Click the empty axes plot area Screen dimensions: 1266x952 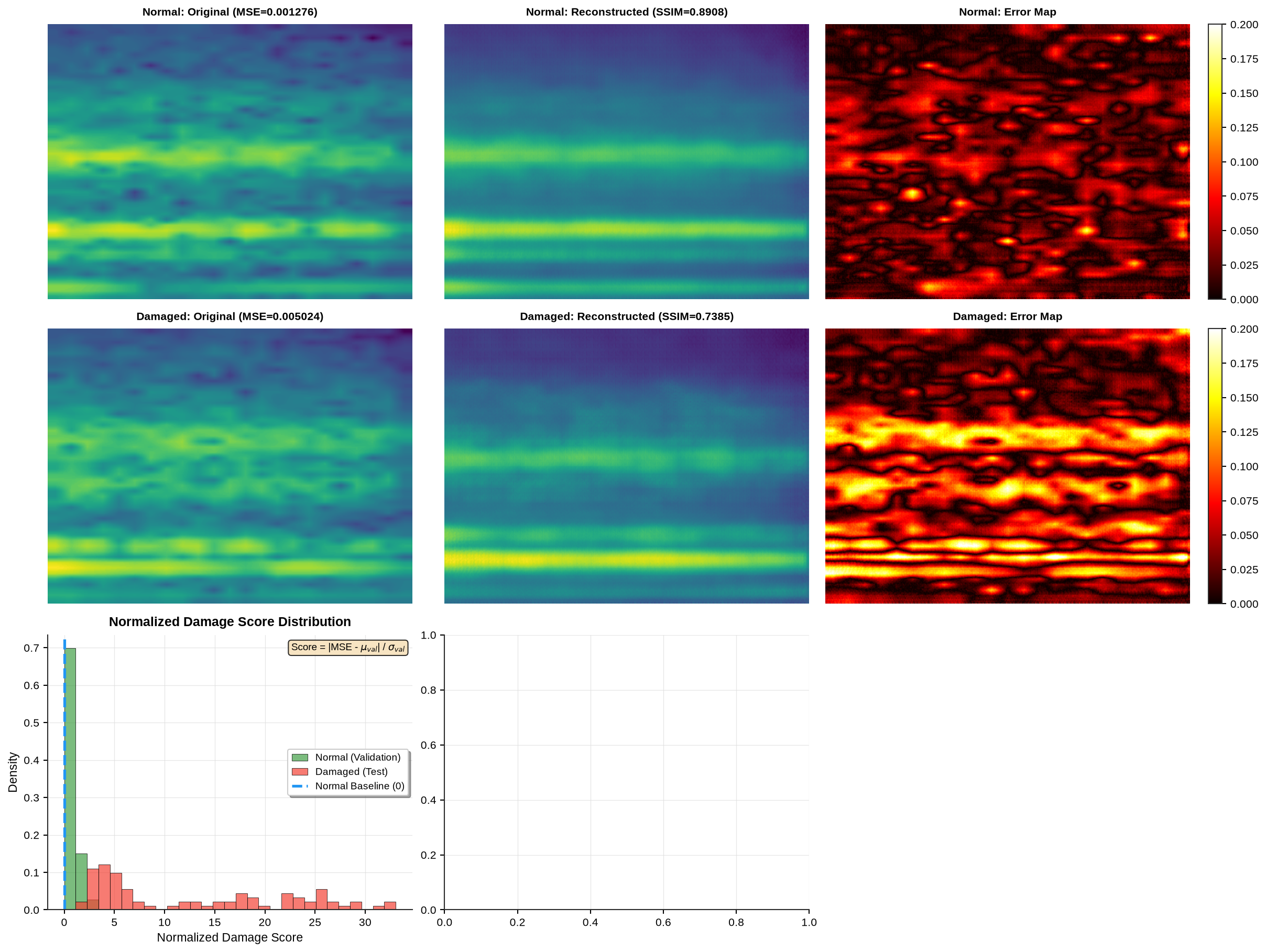pyautogui.click(x=626, y=772)
